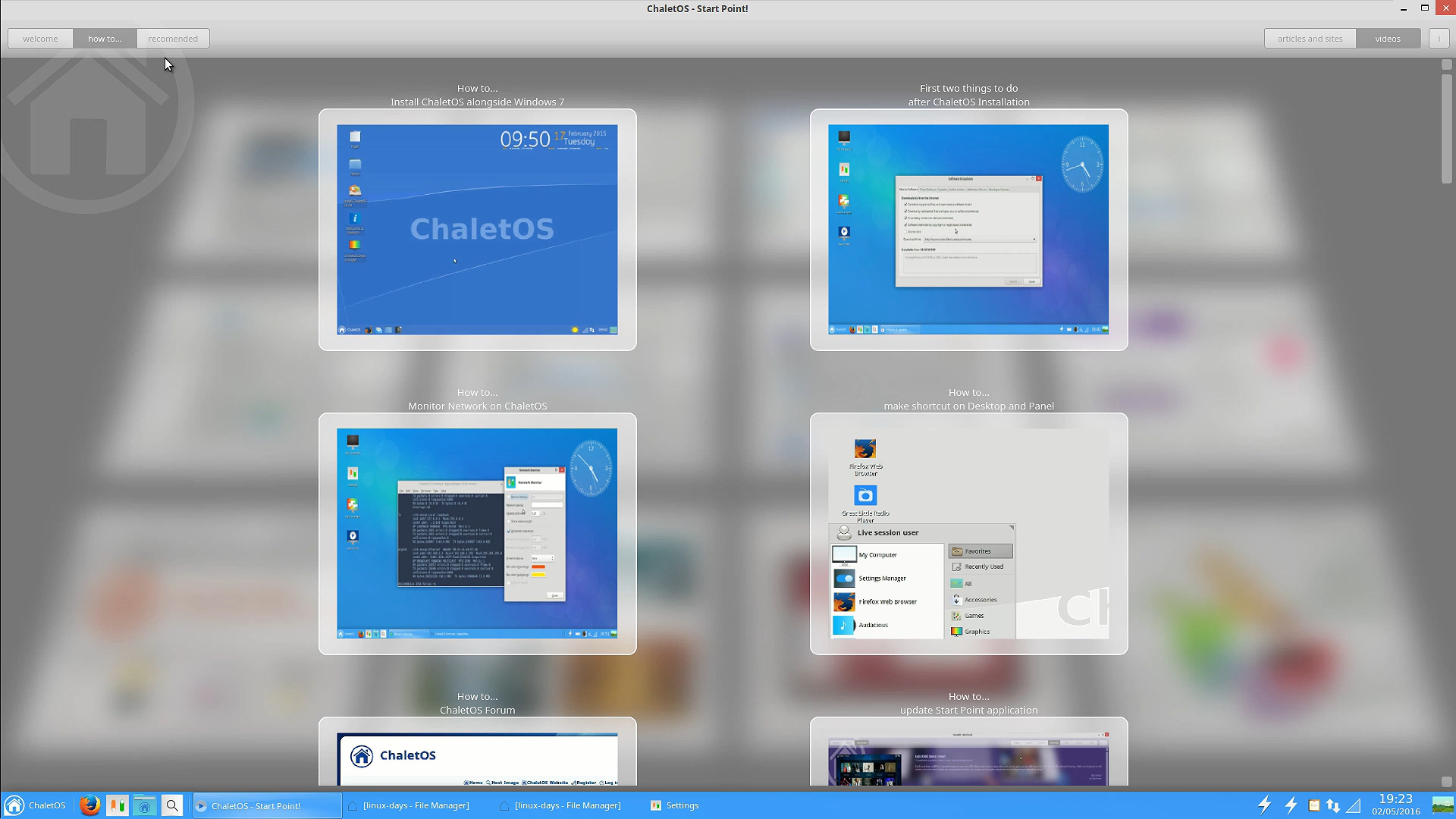Click the 'make shortcut on Desktop and Panel' title
The height and width of the screenshot is (819, 1456).
(968, 406)
